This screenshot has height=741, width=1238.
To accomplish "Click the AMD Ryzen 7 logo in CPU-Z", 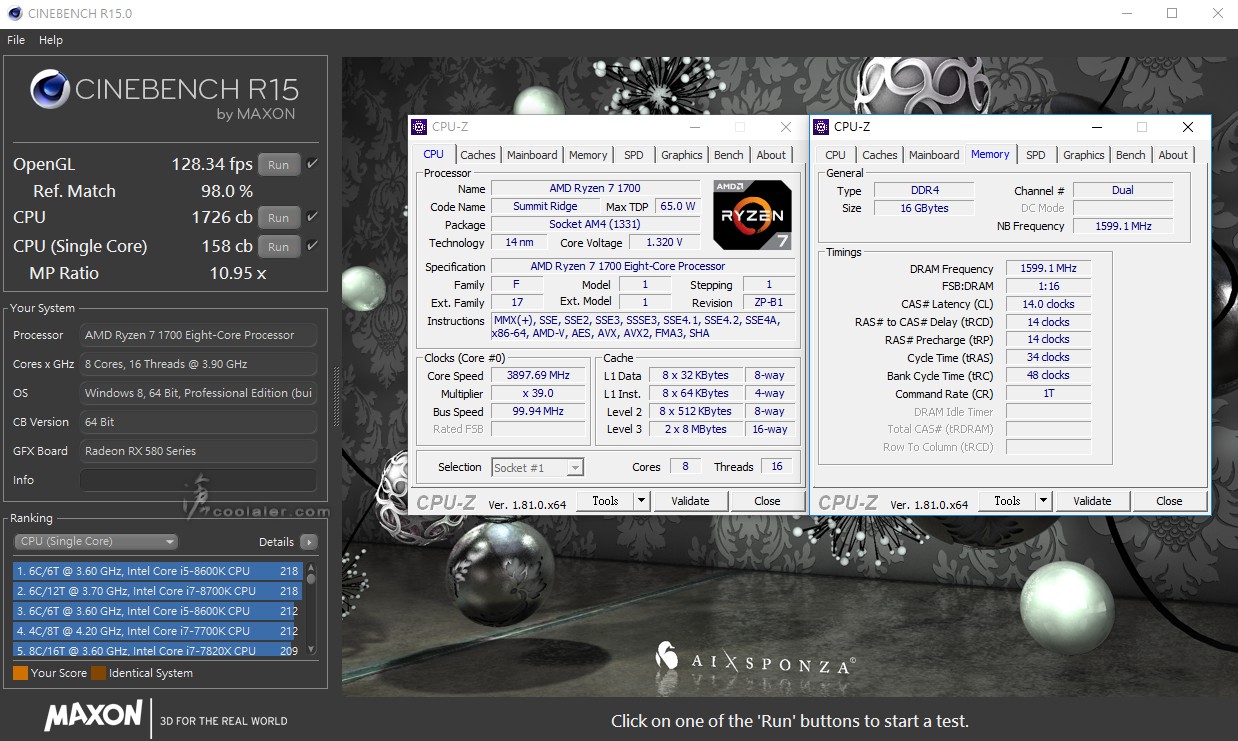I will tap(752, 214).
